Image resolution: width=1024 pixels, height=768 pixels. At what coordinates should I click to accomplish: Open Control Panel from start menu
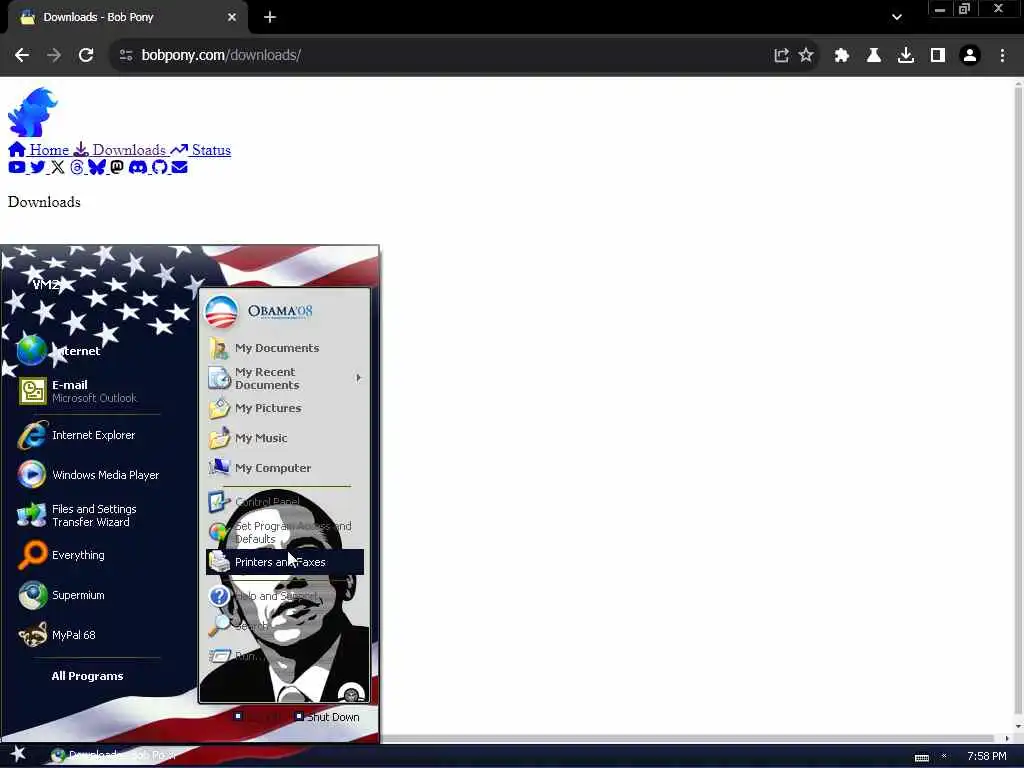[x=285, y=502]
